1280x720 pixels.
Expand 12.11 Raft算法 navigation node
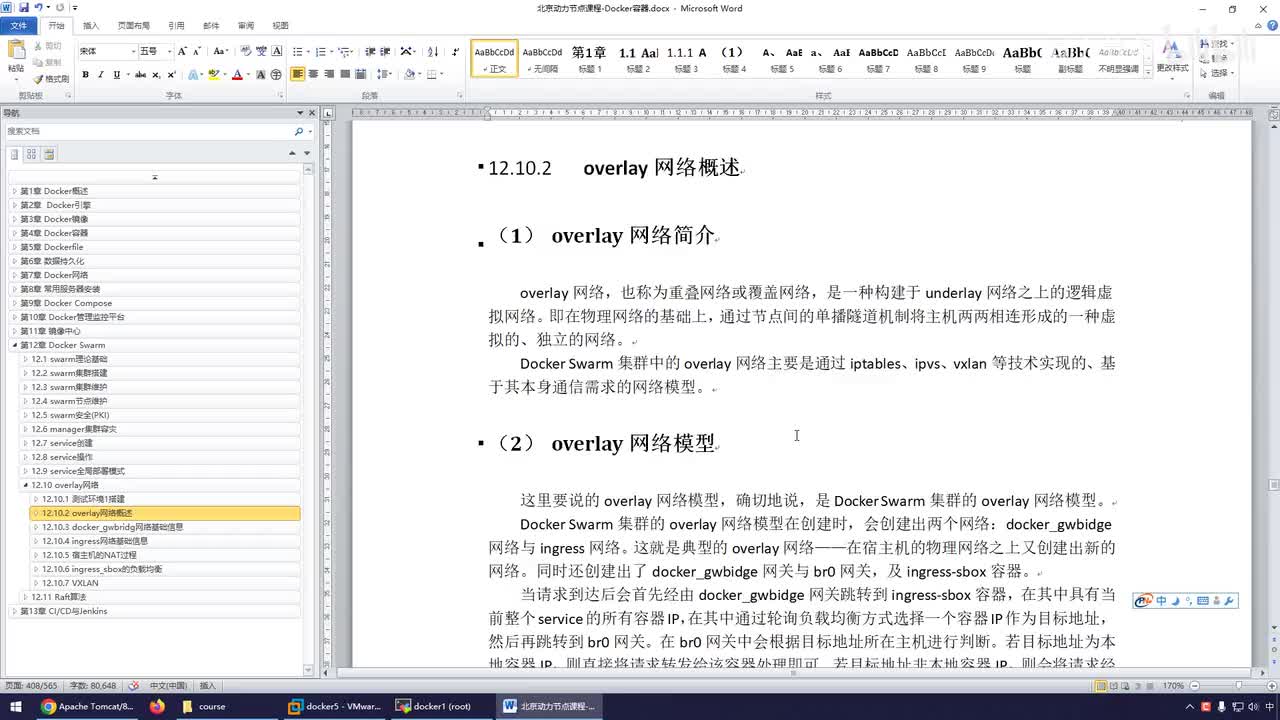[25, 597]
